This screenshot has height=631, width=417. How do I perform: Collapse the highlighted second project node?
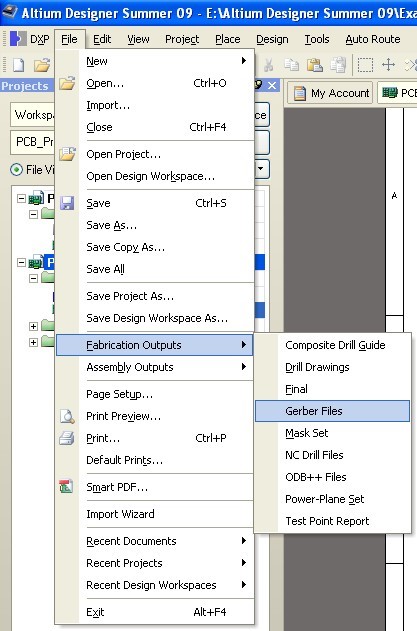click(x=21, y=262)
